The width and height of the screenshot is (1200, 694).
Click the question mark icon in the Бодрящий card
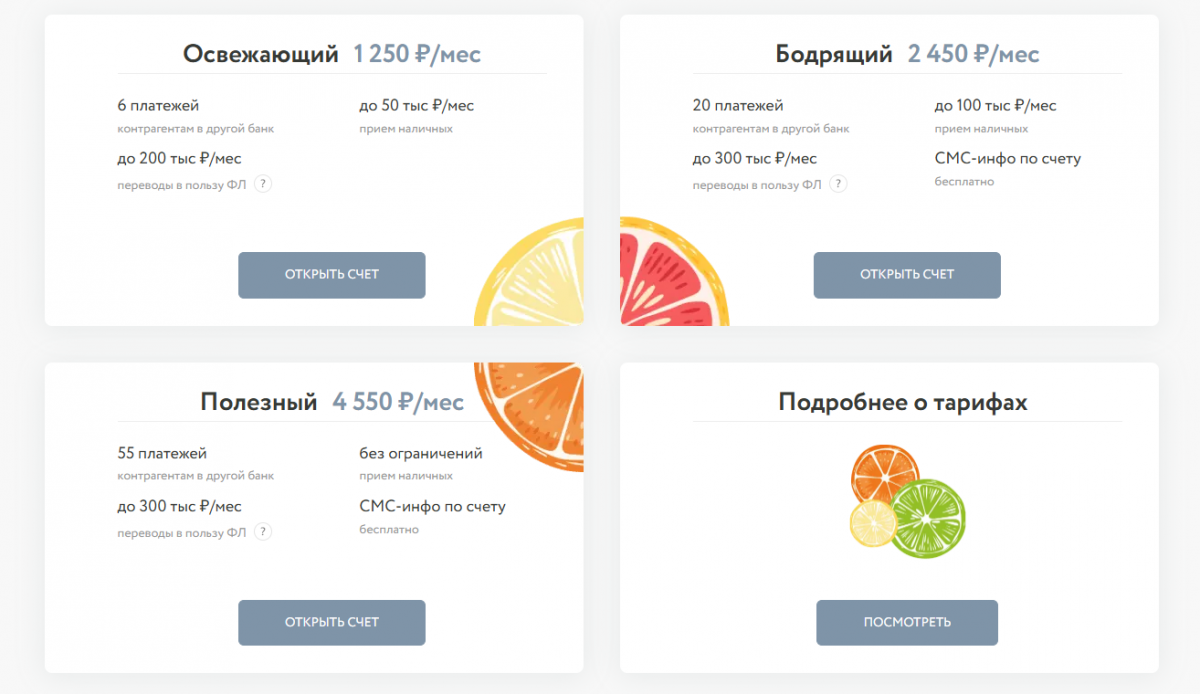(x=838, y=184)
